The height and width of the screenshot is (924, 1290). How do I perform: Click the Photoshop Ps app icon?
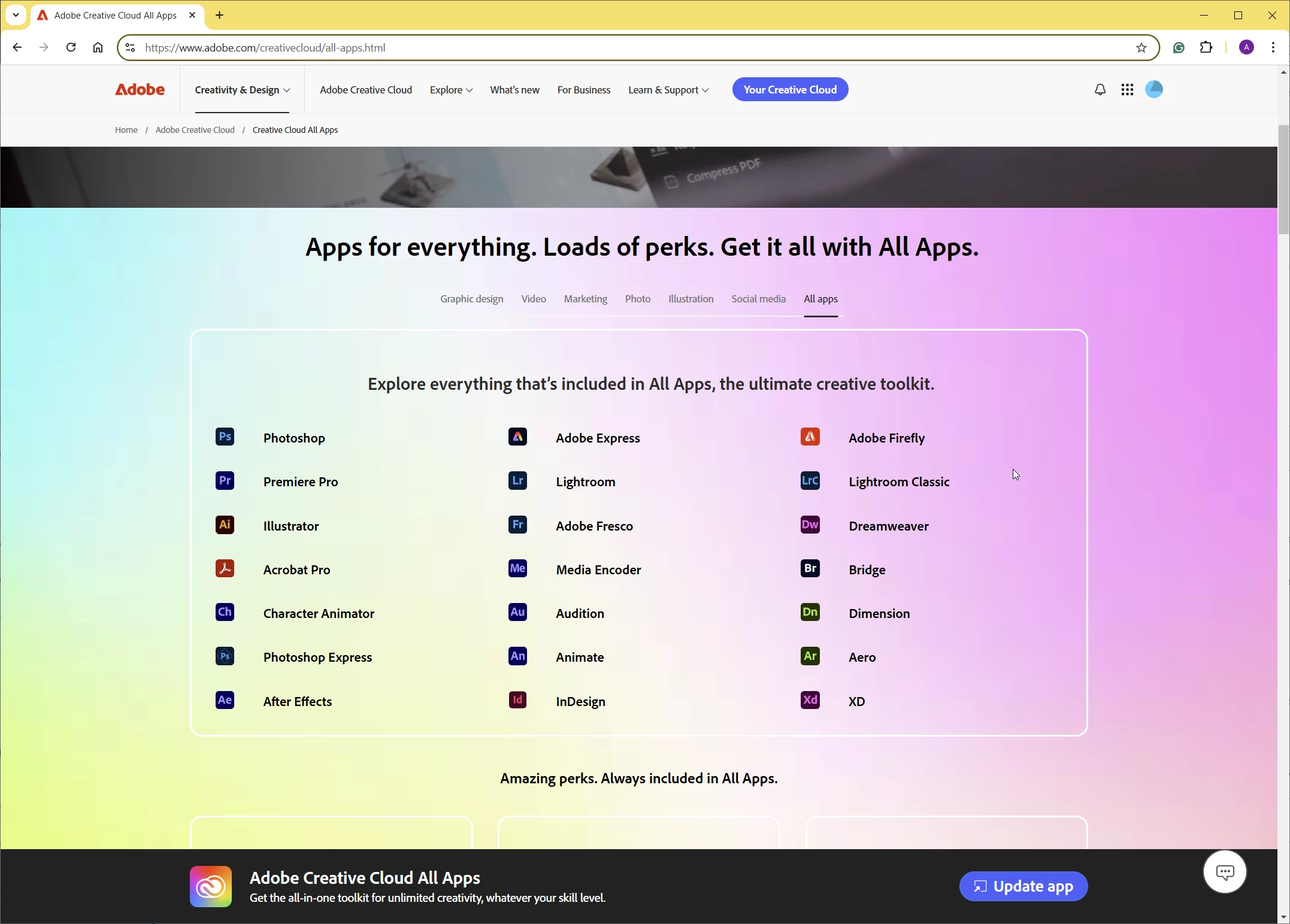225,437
